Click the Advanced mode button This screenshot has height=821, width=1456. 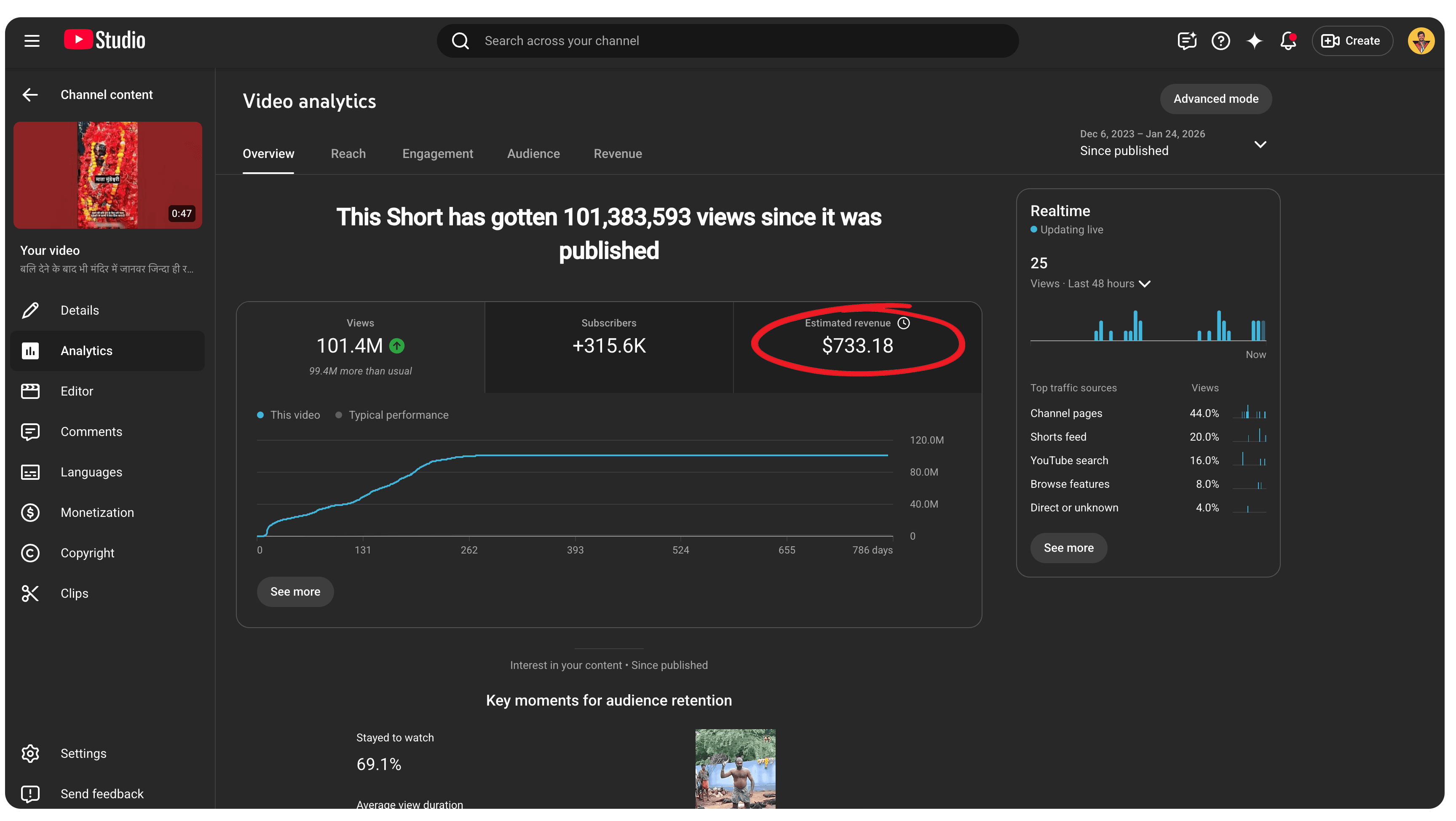point(1216,98)
